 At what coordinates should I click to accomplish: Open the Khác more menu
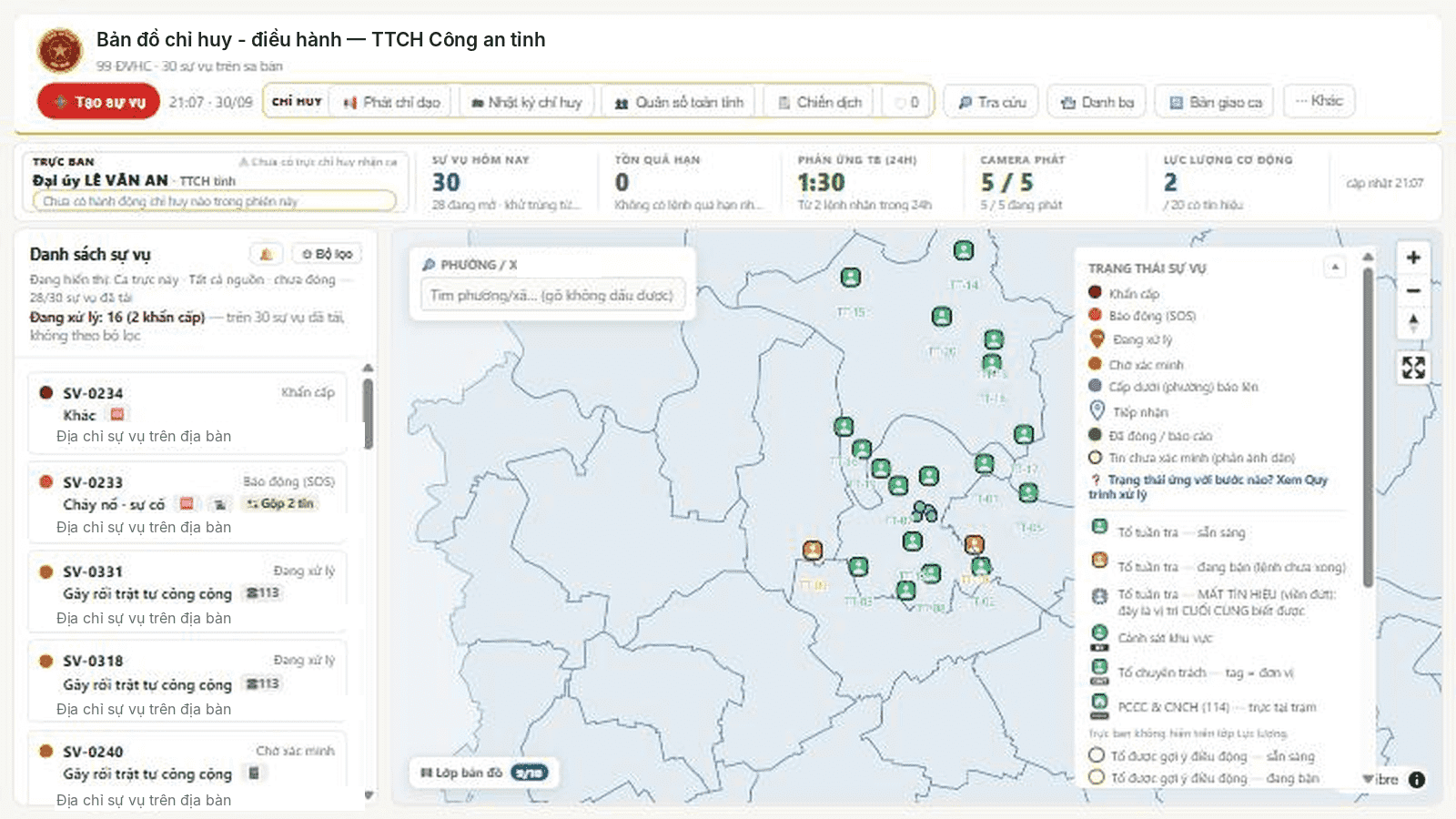point(1319,101)
